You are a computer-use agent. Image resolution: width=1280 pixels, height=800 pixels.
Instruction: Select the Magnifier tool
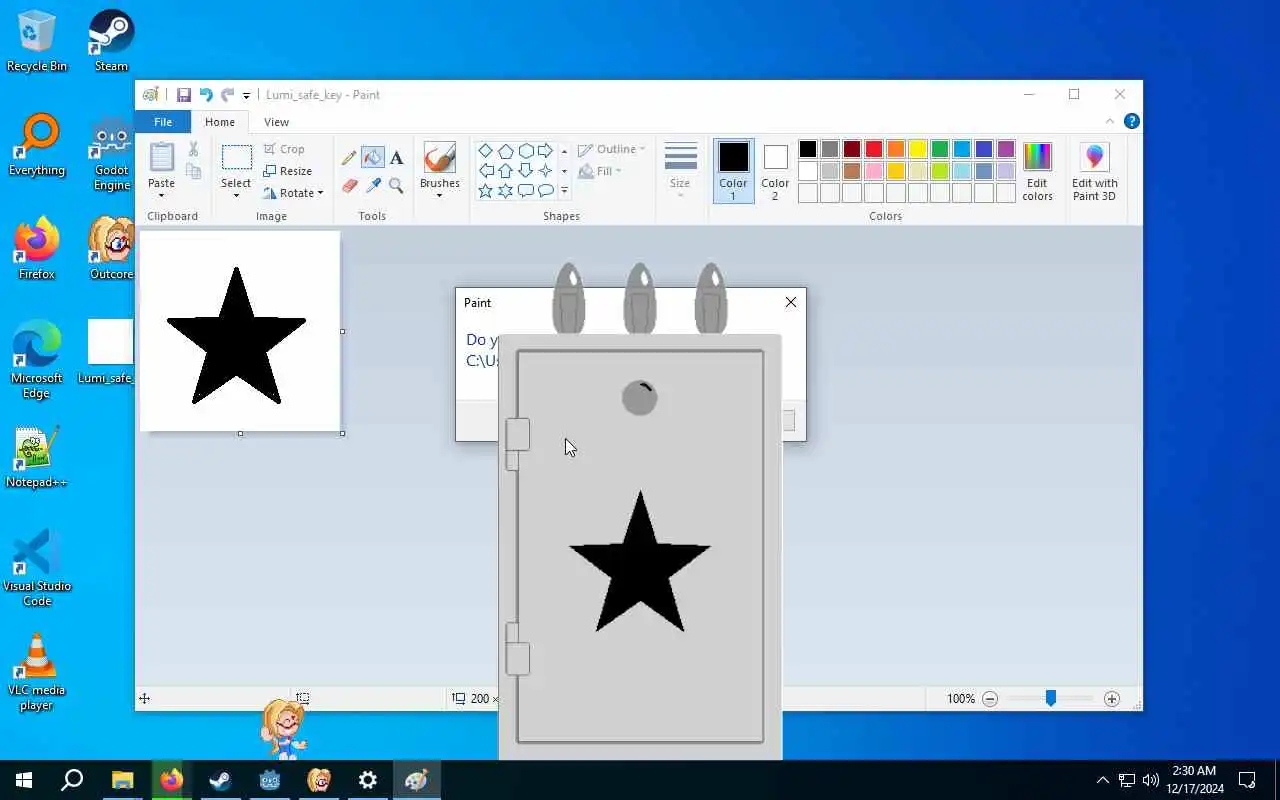pyautogui.click(x=396, y=185)
